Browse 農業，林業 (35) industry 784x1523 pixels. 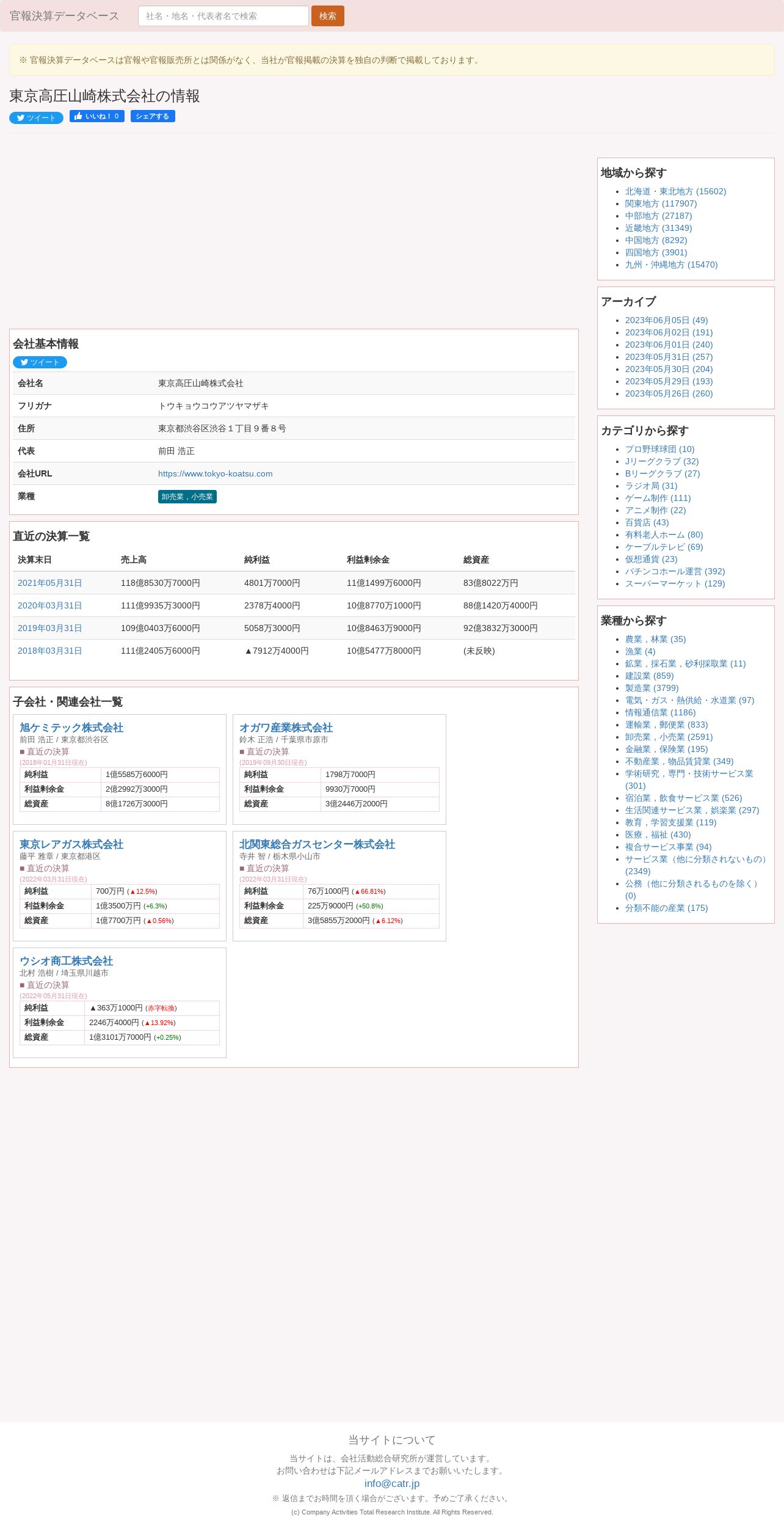tap(655, 639)
